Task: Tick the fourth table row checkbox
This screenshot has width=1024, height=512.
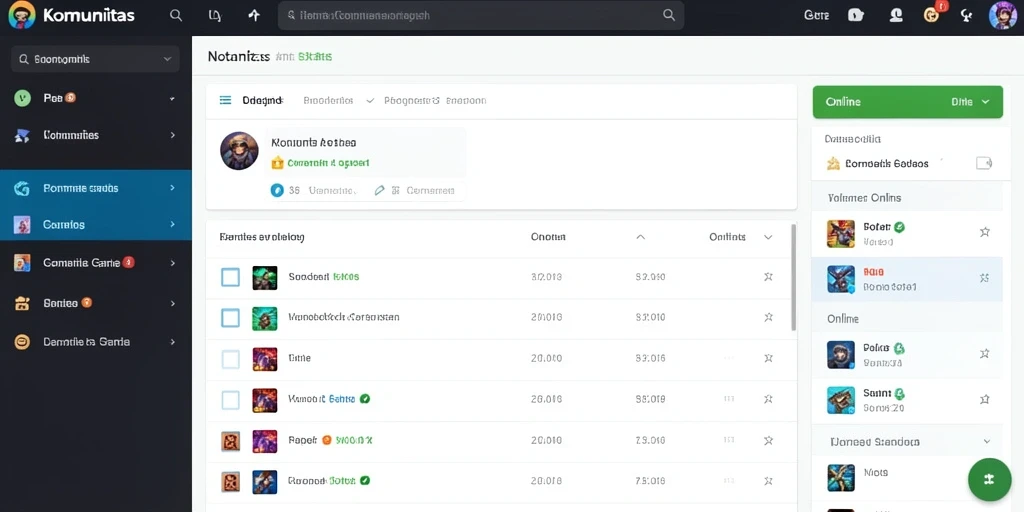Action: pyautogui.click(x=231, y=399)
